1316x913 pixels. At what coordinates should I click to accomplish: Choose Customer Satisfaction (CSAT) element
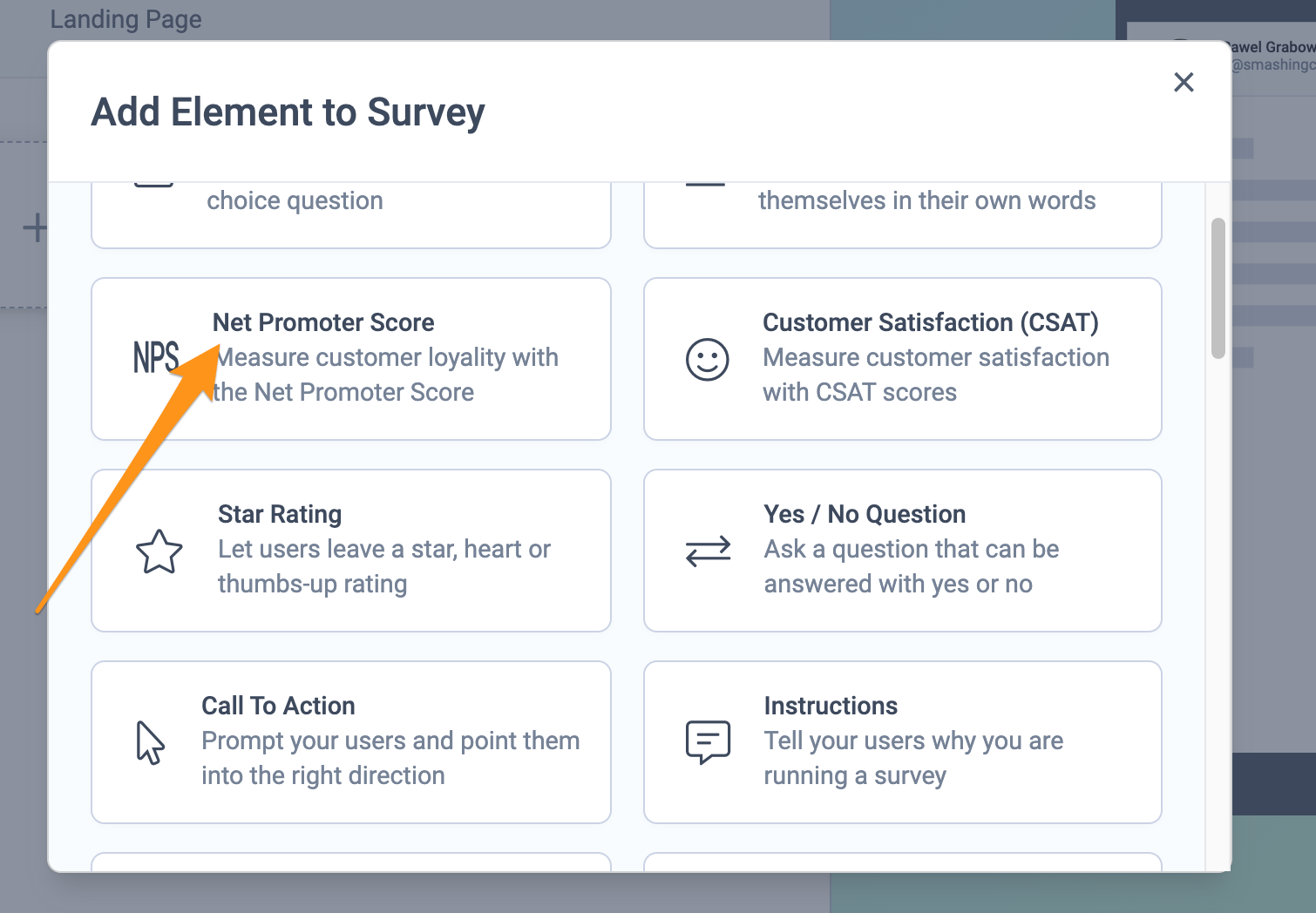[930, 323]
